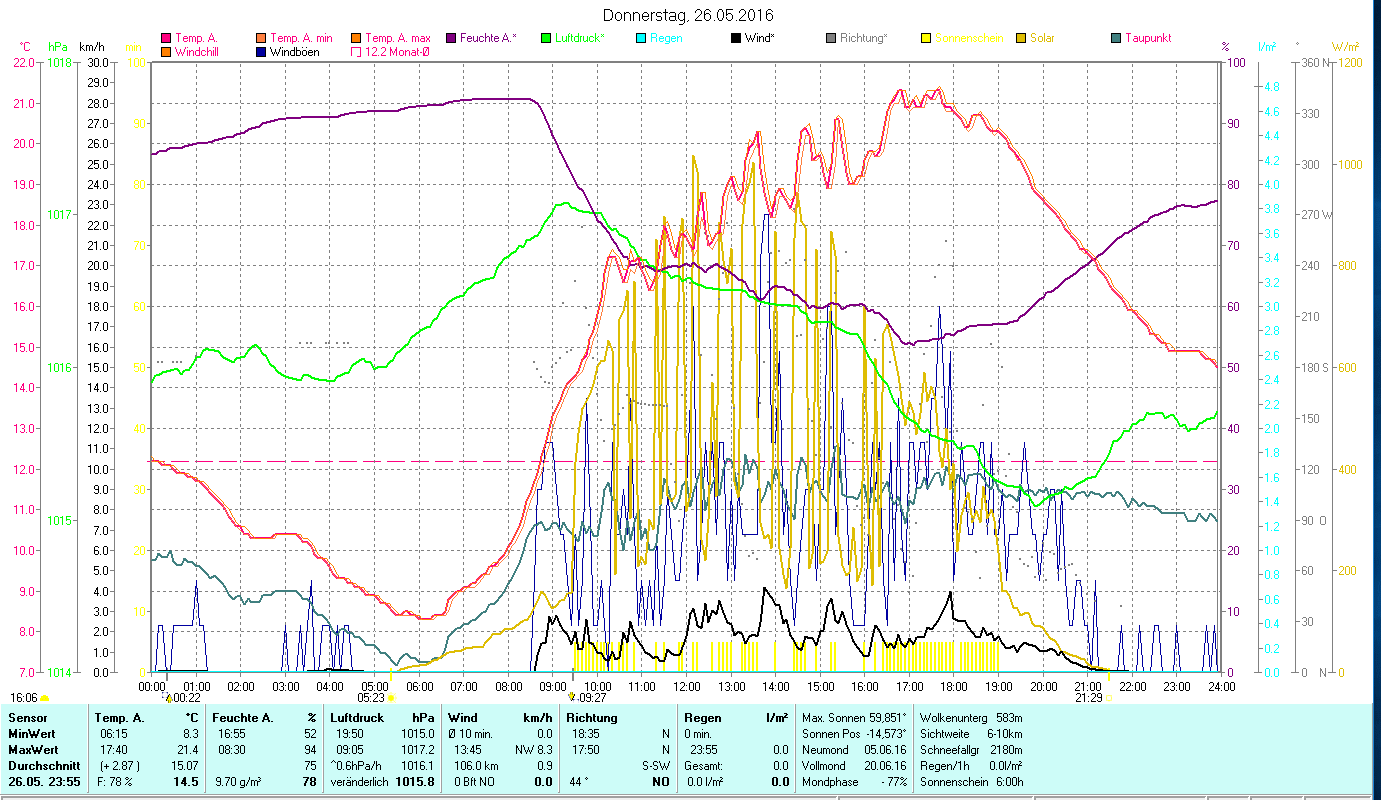Click the 18:00 time axis label

click(x=954, y=686)
